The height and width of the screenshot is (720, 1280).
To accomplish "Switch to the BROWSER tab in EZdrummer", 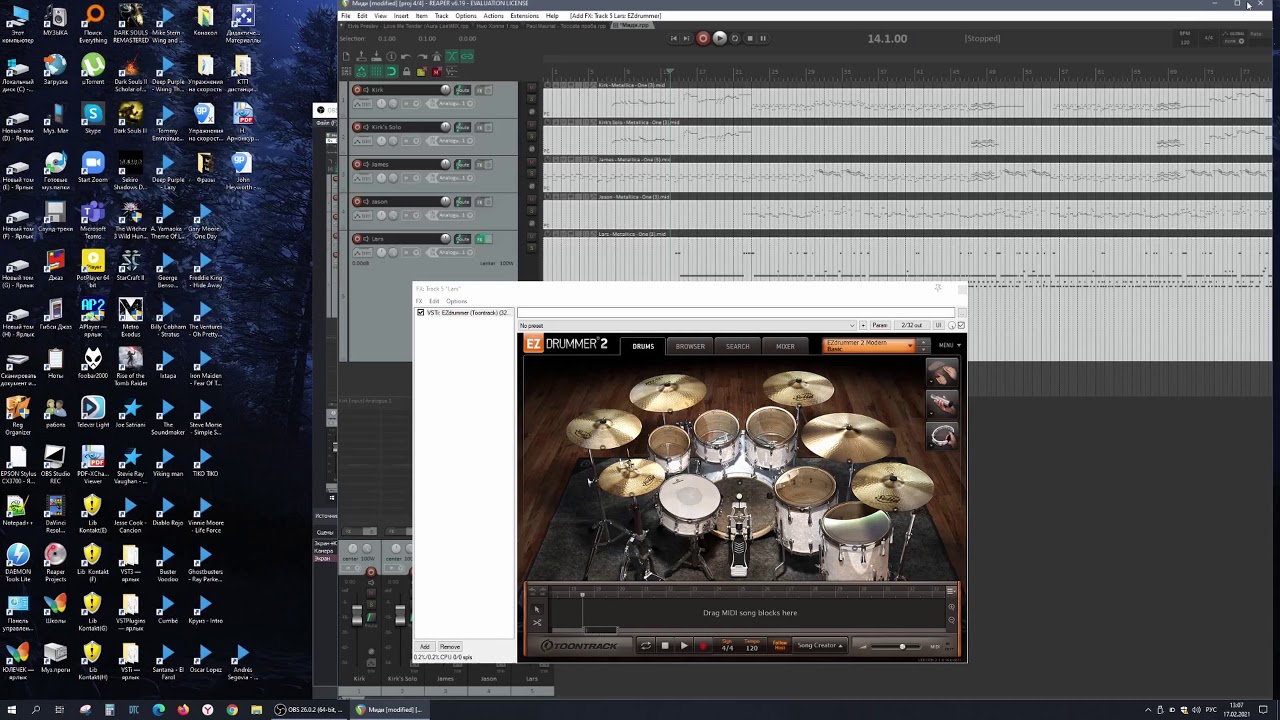I will click(690, 346).
